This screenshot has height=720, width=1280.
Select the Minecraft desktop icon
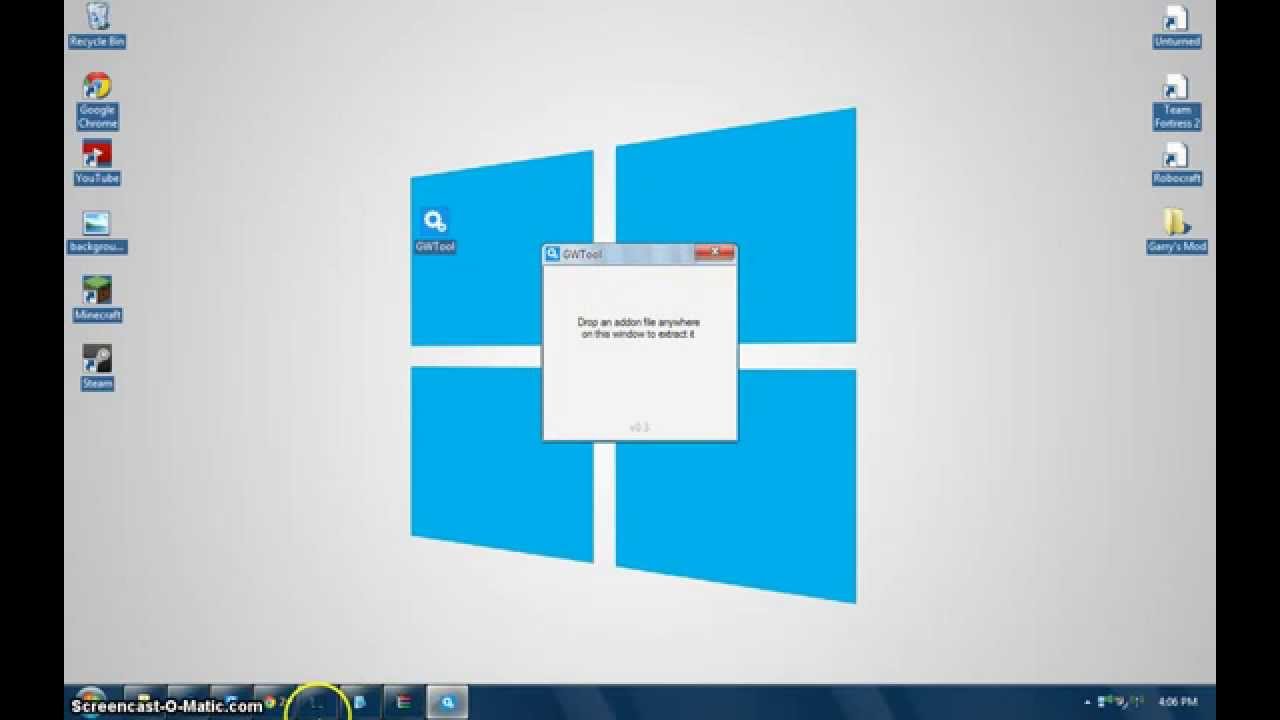[97, 299]
